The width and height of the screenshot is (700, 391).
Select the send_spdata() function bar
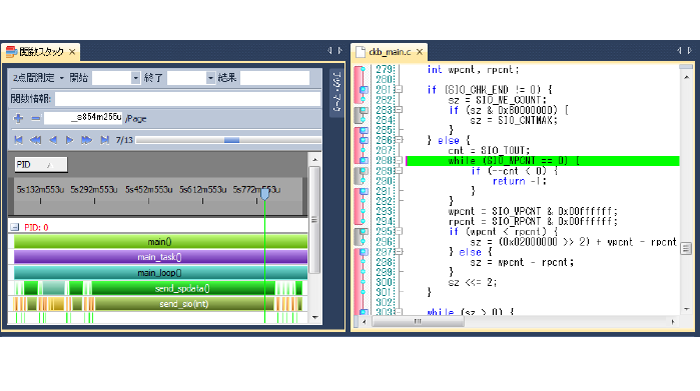182,288
